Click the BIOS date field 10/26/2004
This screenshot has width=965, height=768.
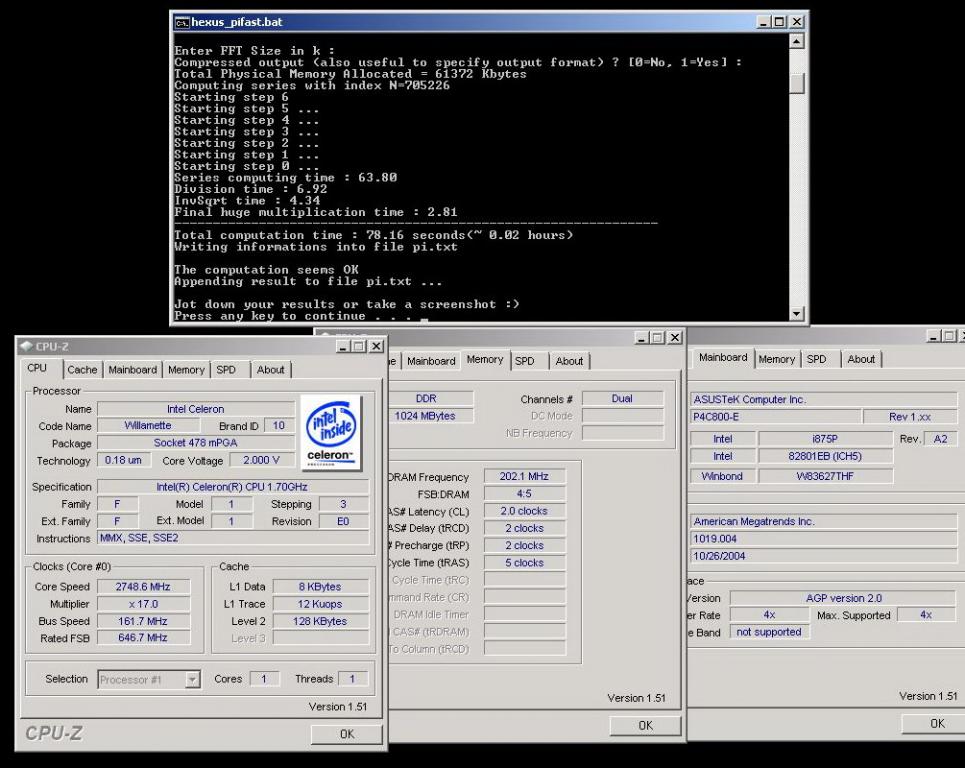(823, 556)
